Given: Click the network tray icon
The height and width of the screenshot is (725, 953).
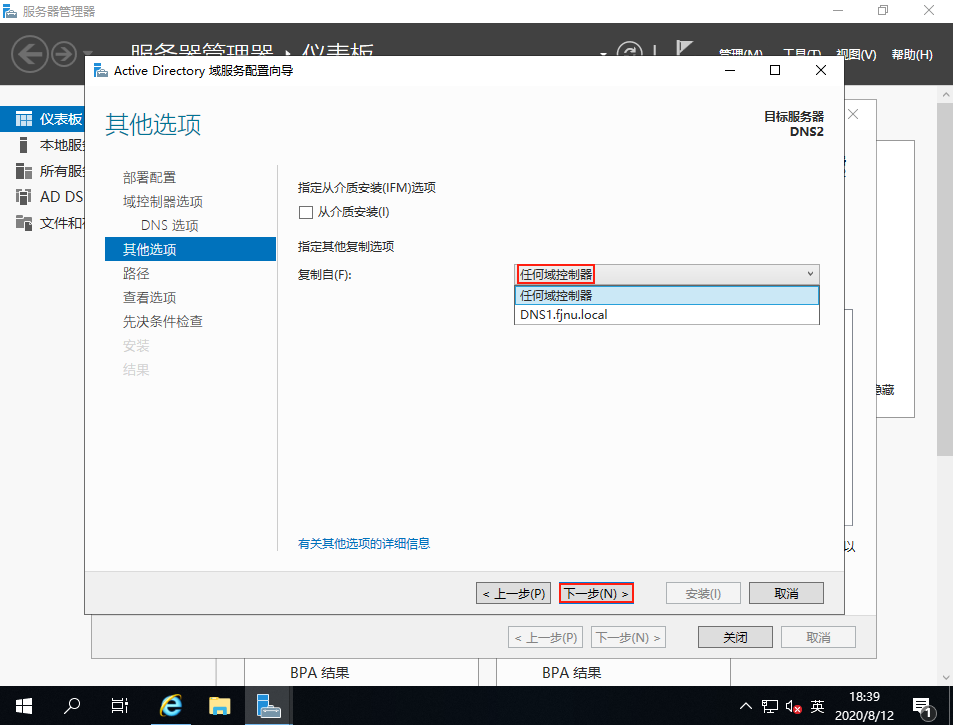Looking at the screenshot, I should [769, 706].
